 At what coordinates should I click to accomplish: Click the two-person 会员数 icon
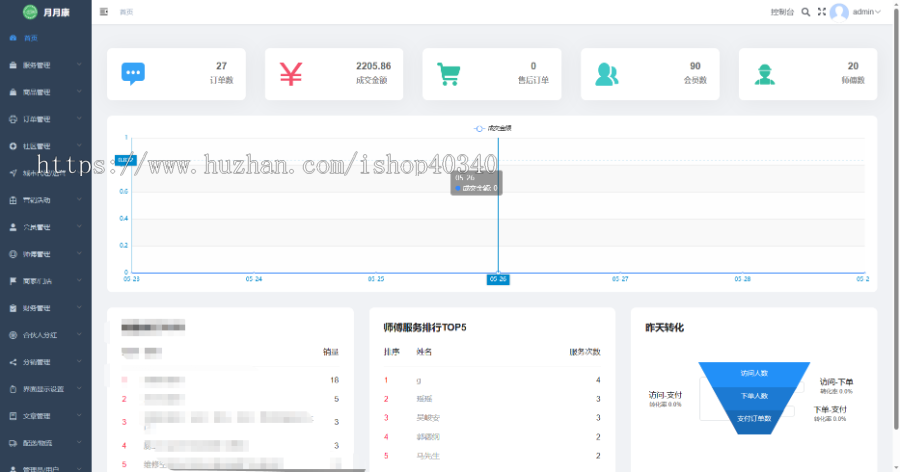tap(607, 74)
